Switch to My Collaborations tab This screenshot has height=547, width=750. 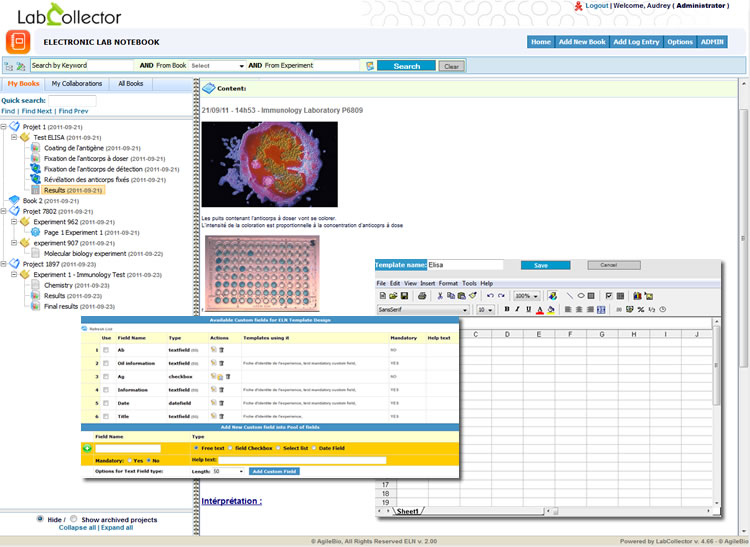77,84
